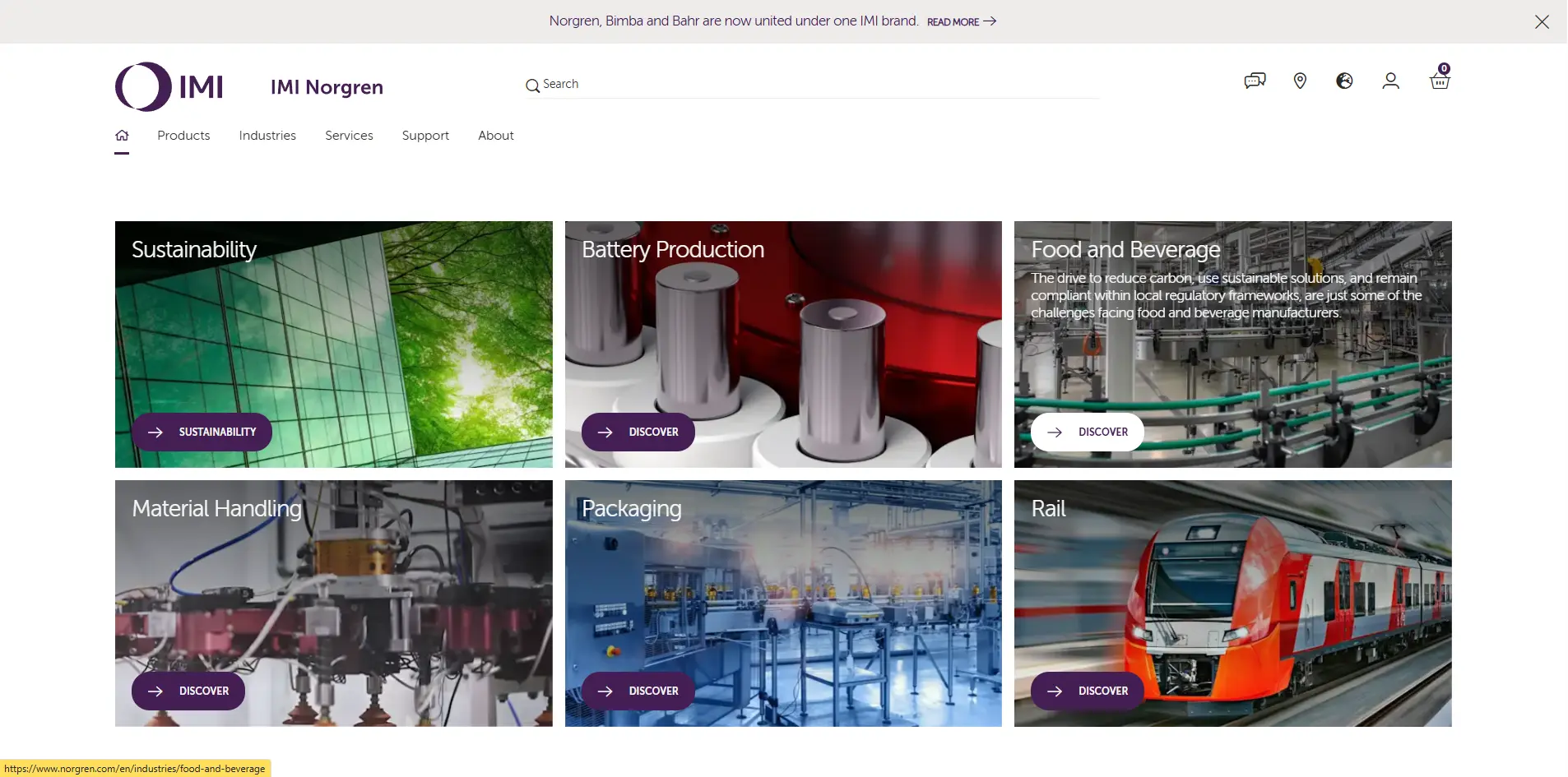1568x777 pixels.
Task: Dismiss the announcement banner with X
Action: coord(1542,22)
